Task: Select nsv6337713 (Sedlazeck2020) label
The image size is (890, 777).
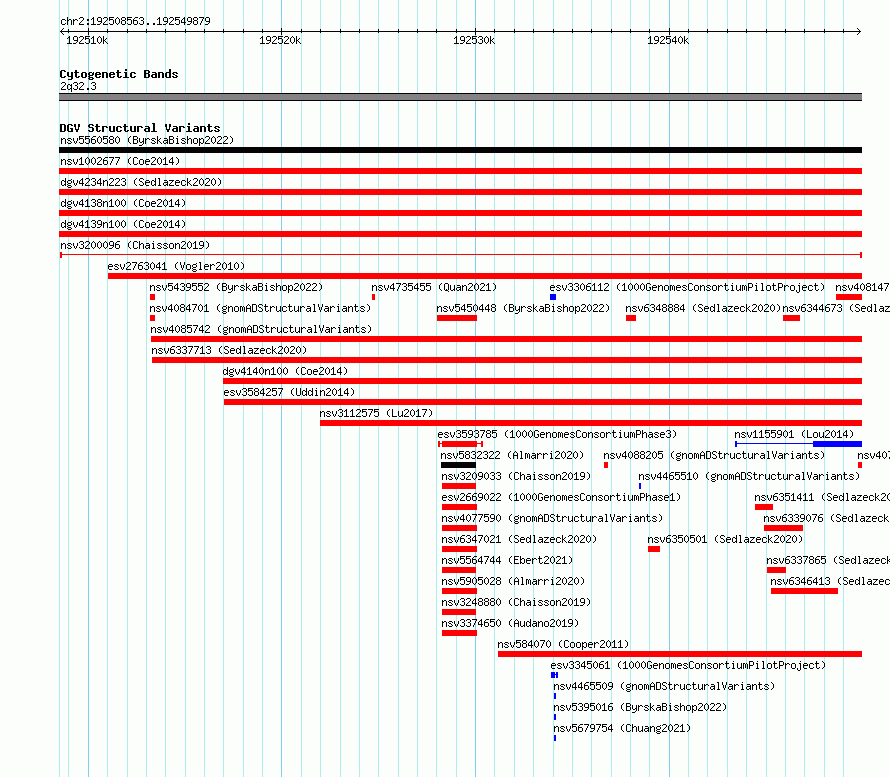Action: pos(229,350)
